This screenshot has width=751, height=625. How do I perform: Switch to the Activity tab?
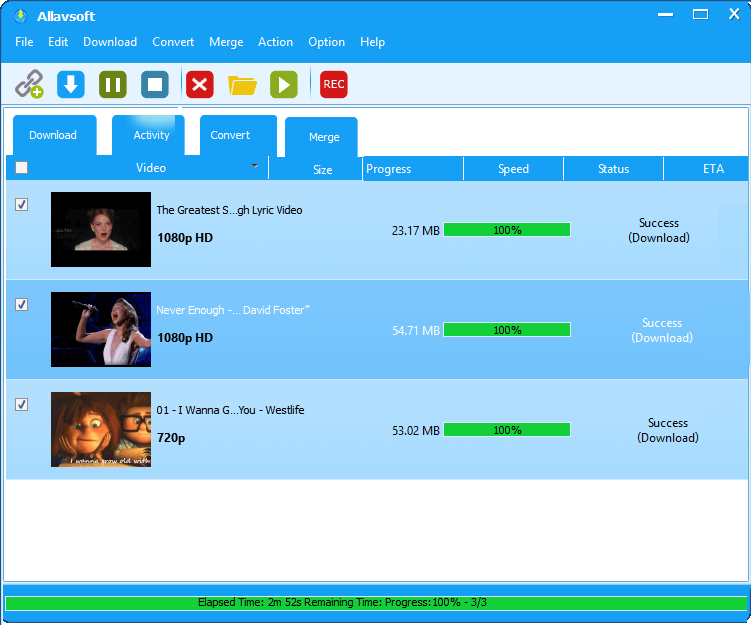[149, 135]
